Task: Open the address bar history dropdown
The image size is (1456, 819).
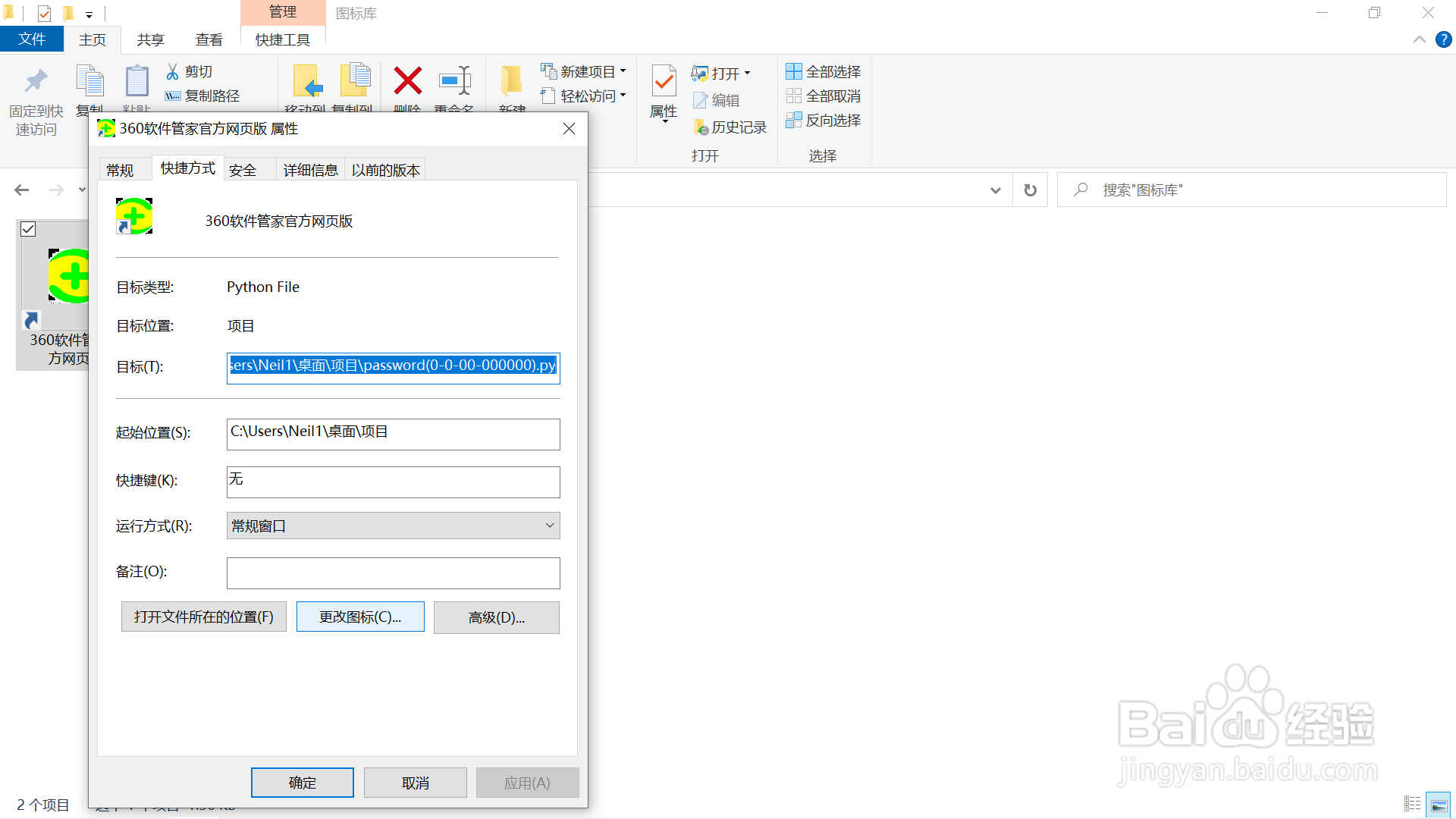Action: click(995, 190)
